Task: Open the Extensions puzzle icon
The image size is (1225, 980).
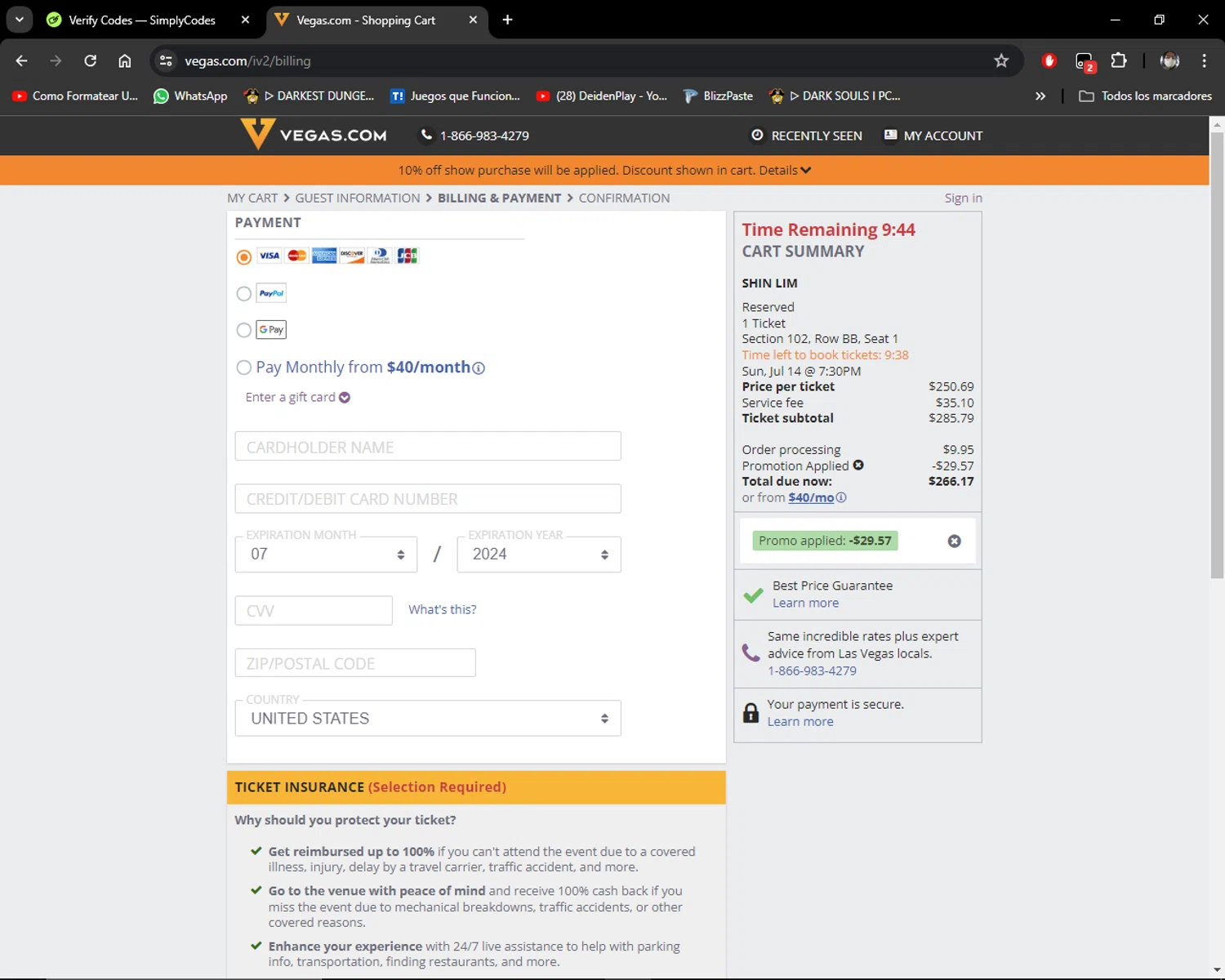Action: click(x=1119, y=60)
